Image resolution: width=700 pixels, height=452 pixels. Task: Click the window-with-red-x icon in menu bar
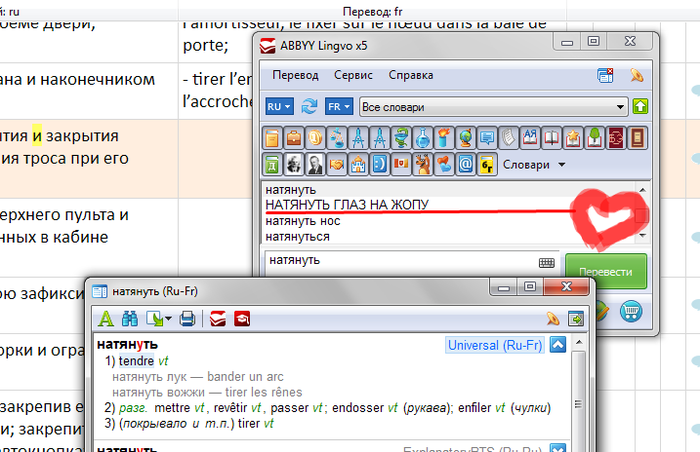[605, 75]
